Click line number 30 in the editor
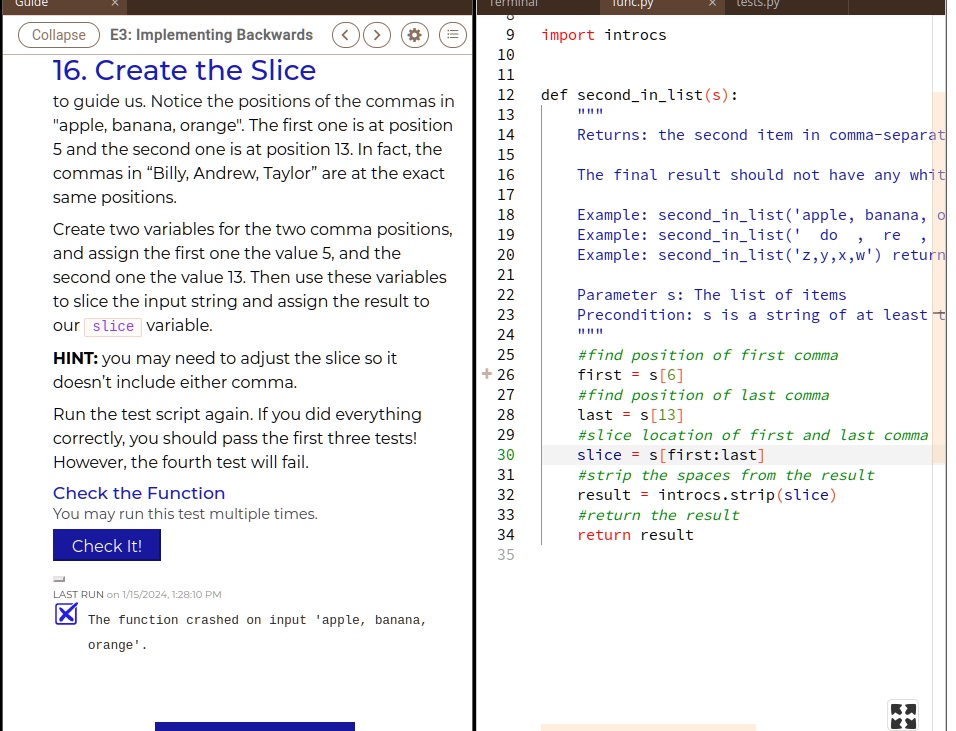Image resolution: width=956 pixels, height=731 pixels. pyautogui.click(x=506, y=454)
